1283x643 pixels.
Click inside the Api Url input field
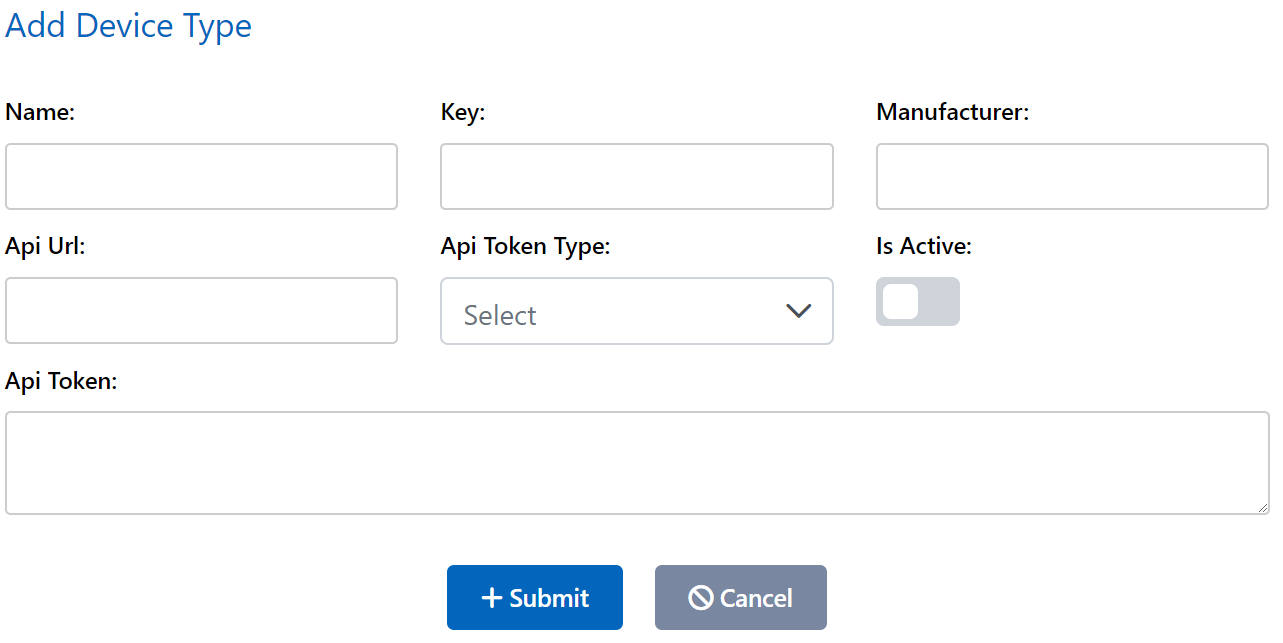(x=200, y=310)
